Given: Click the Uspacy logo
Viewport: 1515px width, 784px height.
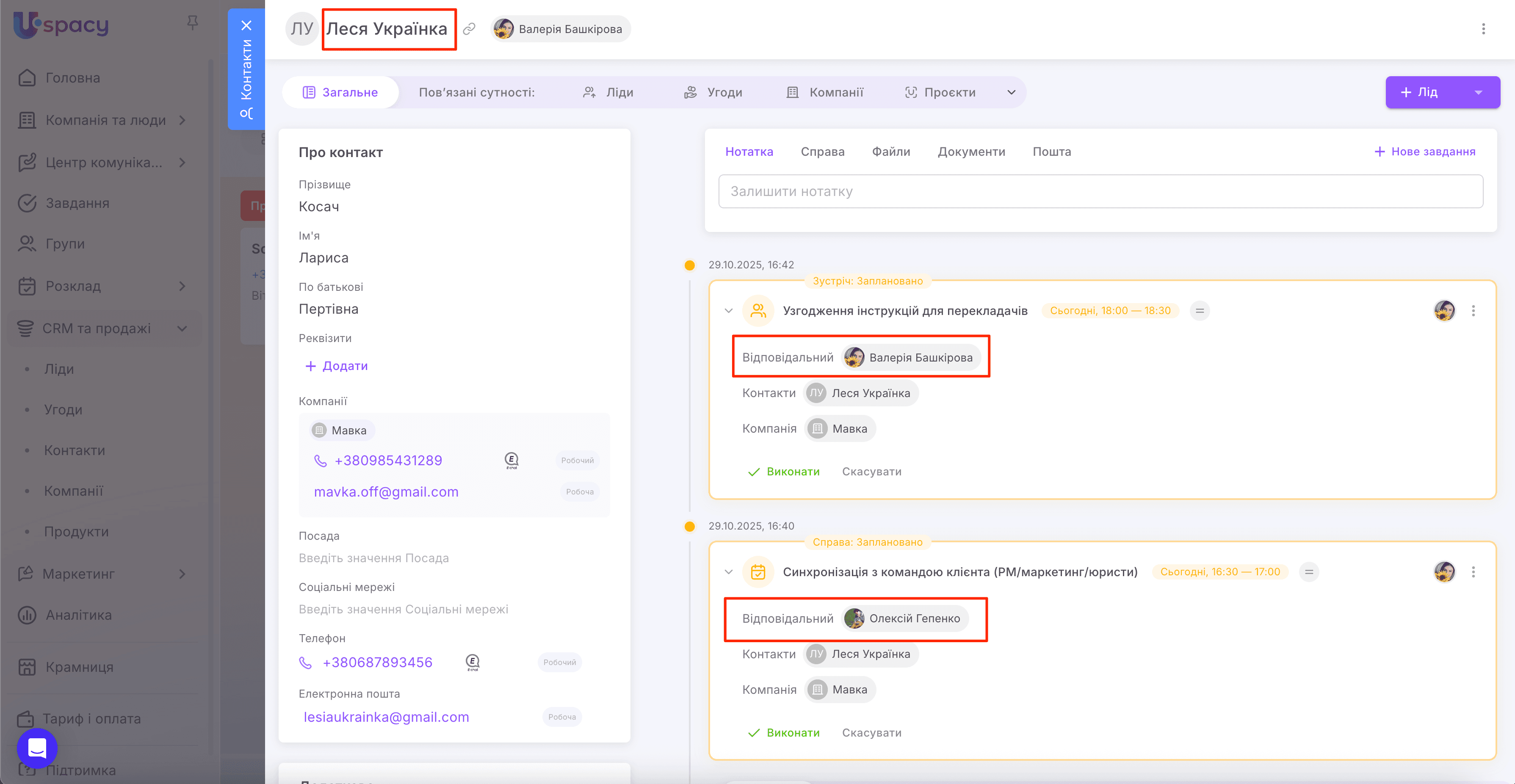Looking at the screenshot, I should coord(61,25).
